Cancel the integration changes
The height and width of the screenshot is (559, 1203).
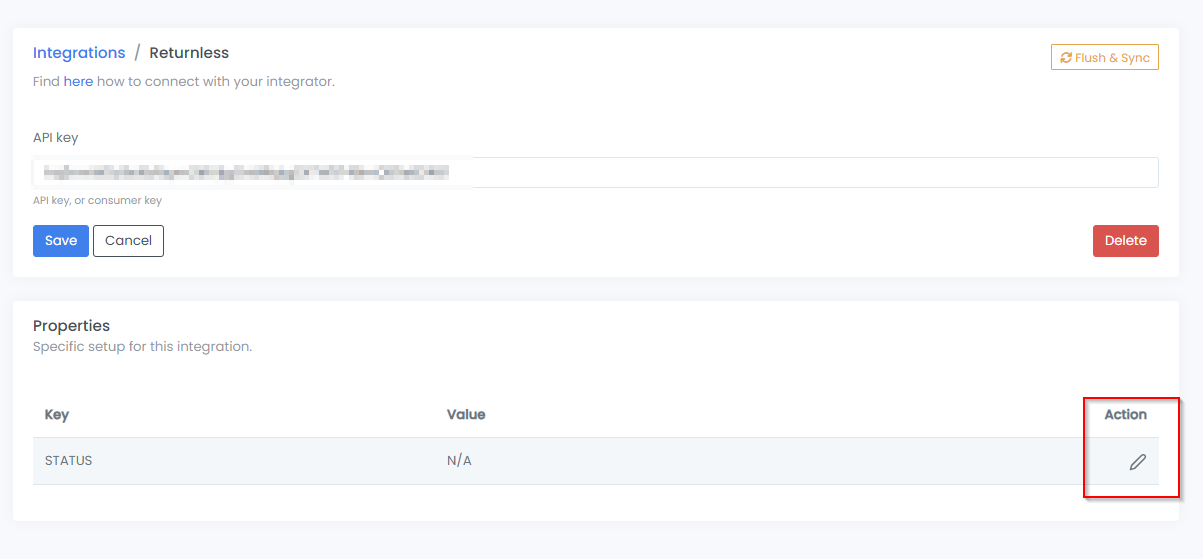(128, 241)
